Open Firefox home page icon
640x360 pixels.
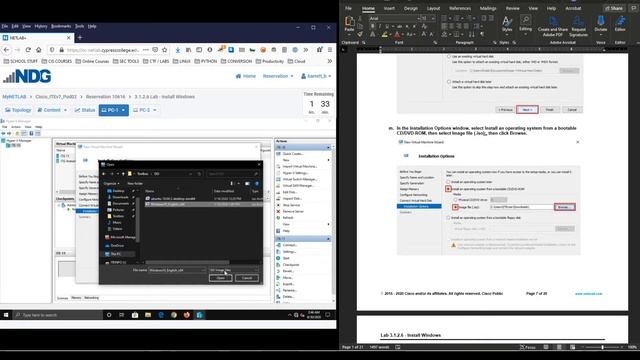pos(38,50)
